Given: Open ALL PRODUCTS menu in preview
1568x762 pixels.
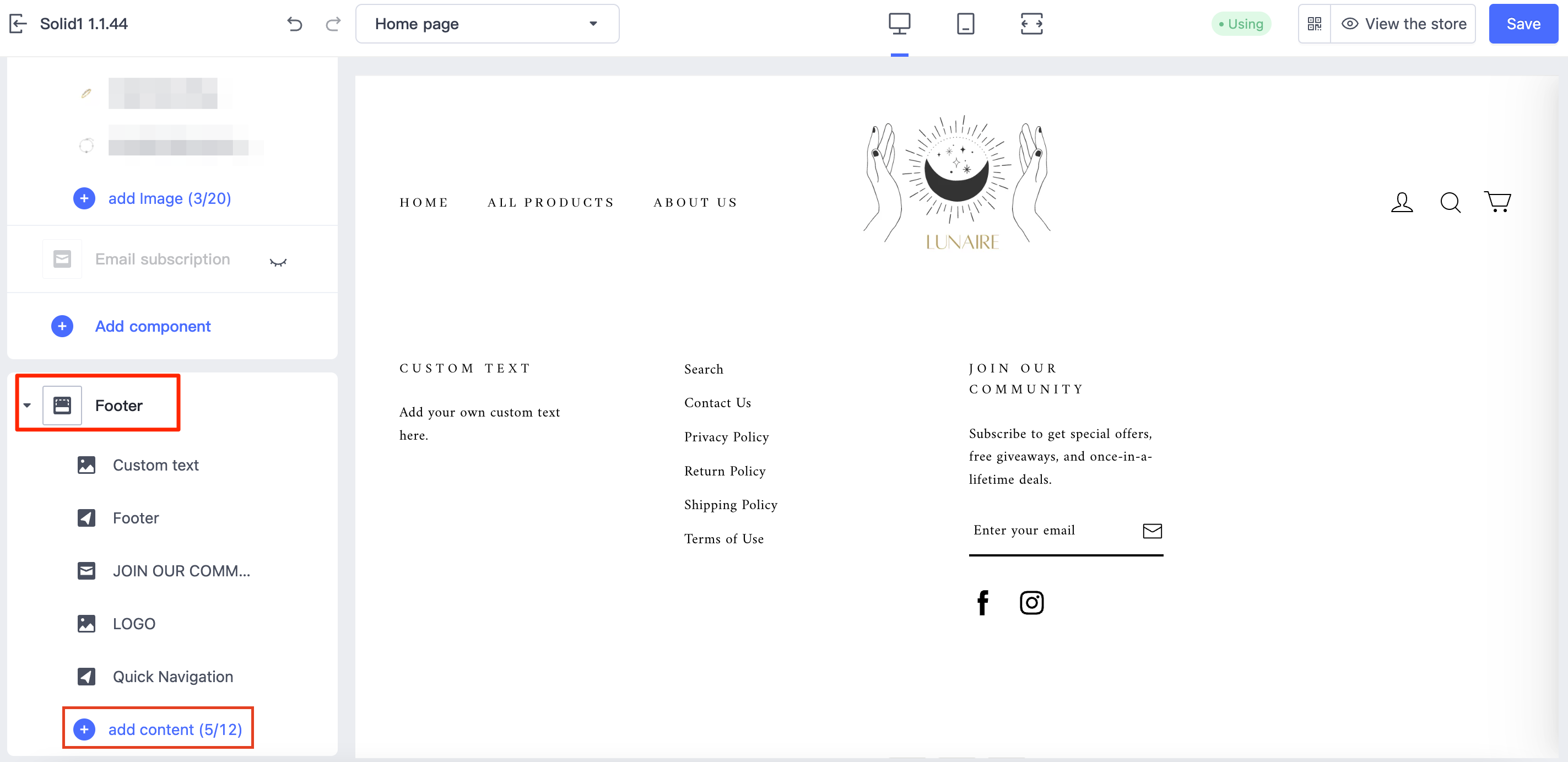Looking at the screenshot, I should tap(551, 202).
